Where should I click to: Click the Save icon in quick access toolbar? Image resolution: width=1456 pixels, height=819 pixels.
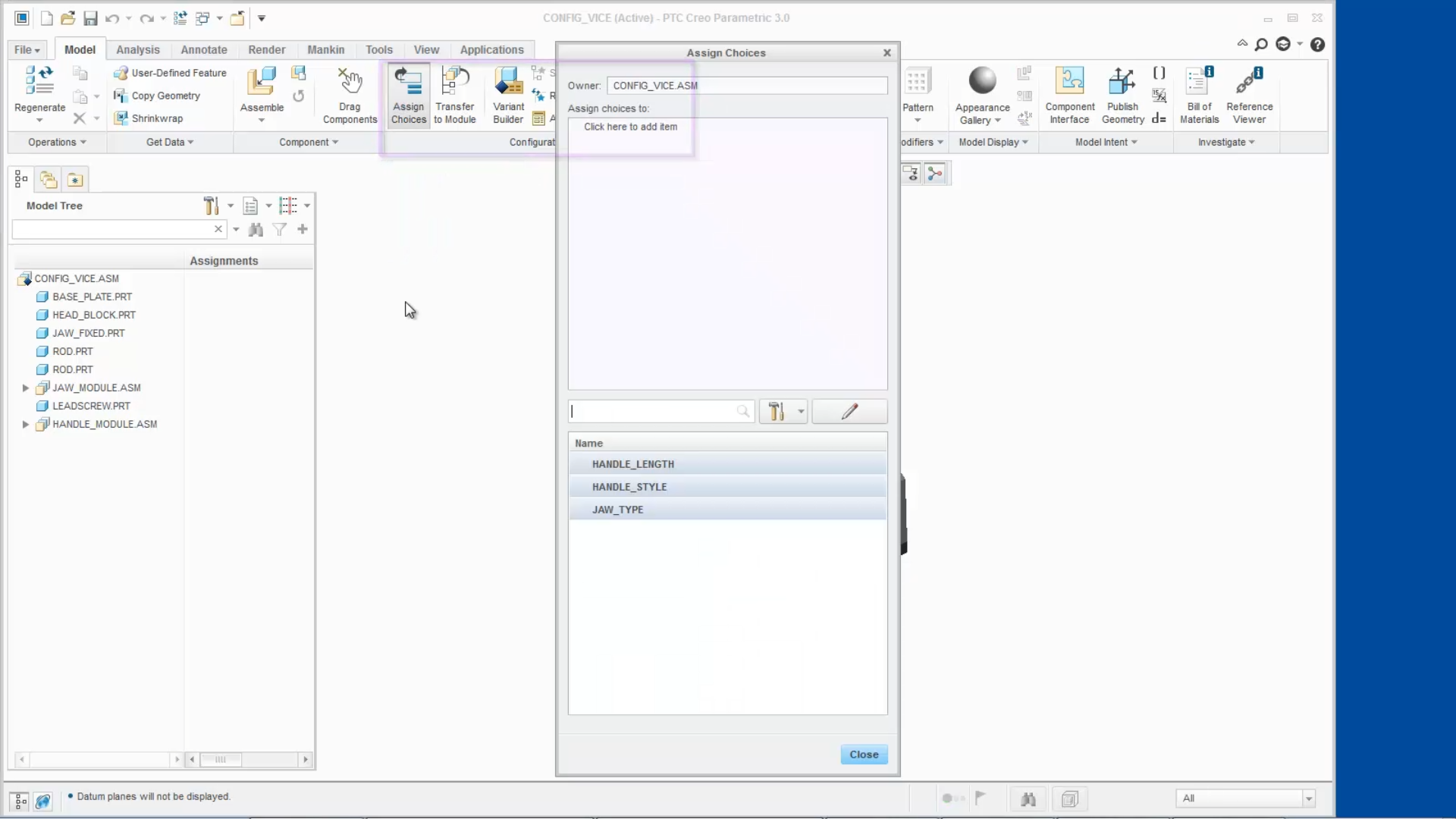[x=90, y=18]
